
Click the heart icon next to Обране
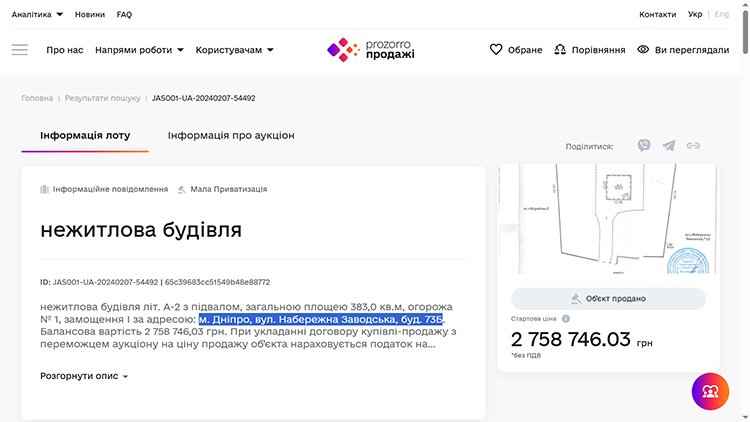pos(496,49)
